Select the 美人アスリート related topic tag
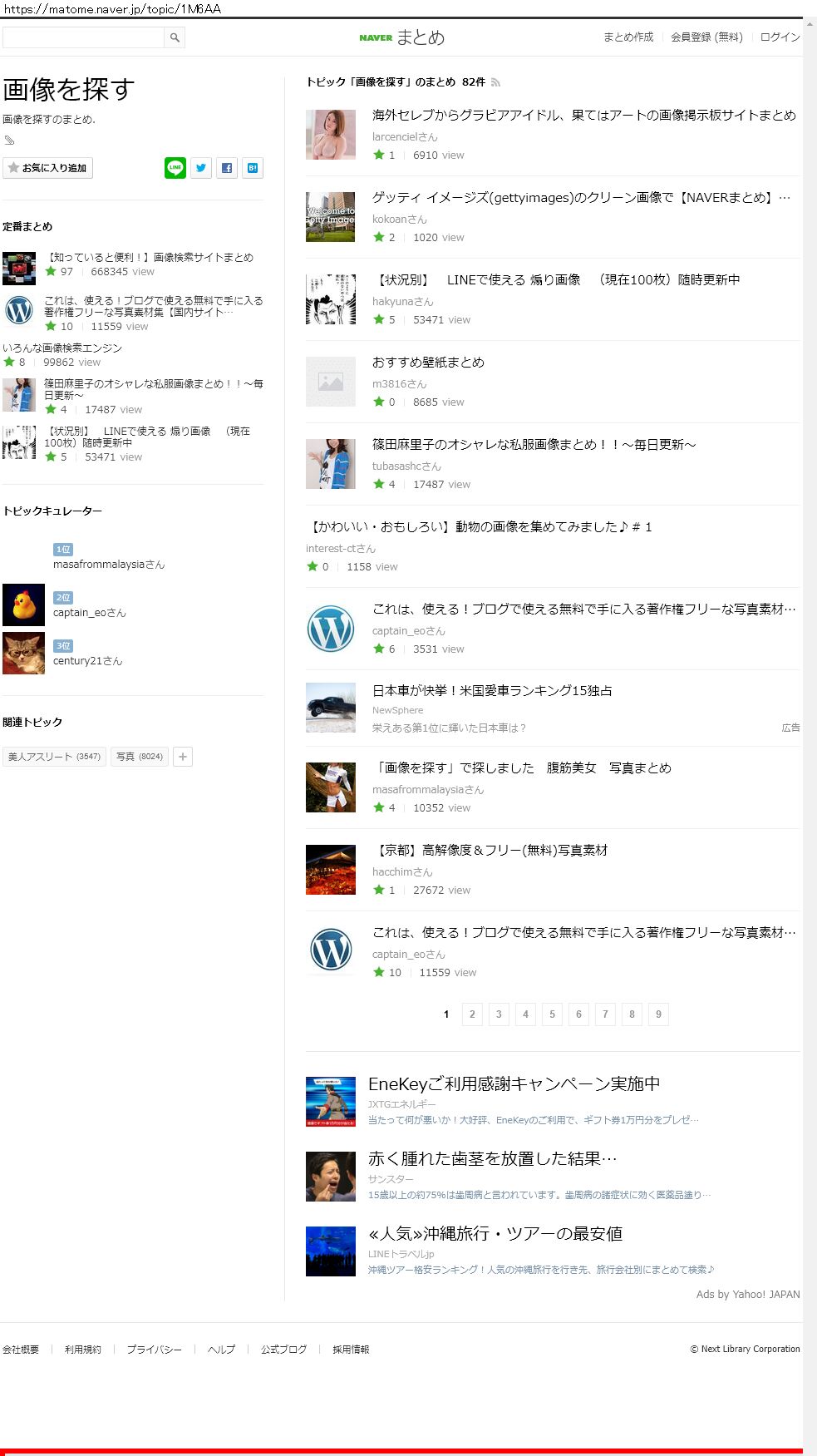Viewport: 817px width, 1456px height. (54, 757)
